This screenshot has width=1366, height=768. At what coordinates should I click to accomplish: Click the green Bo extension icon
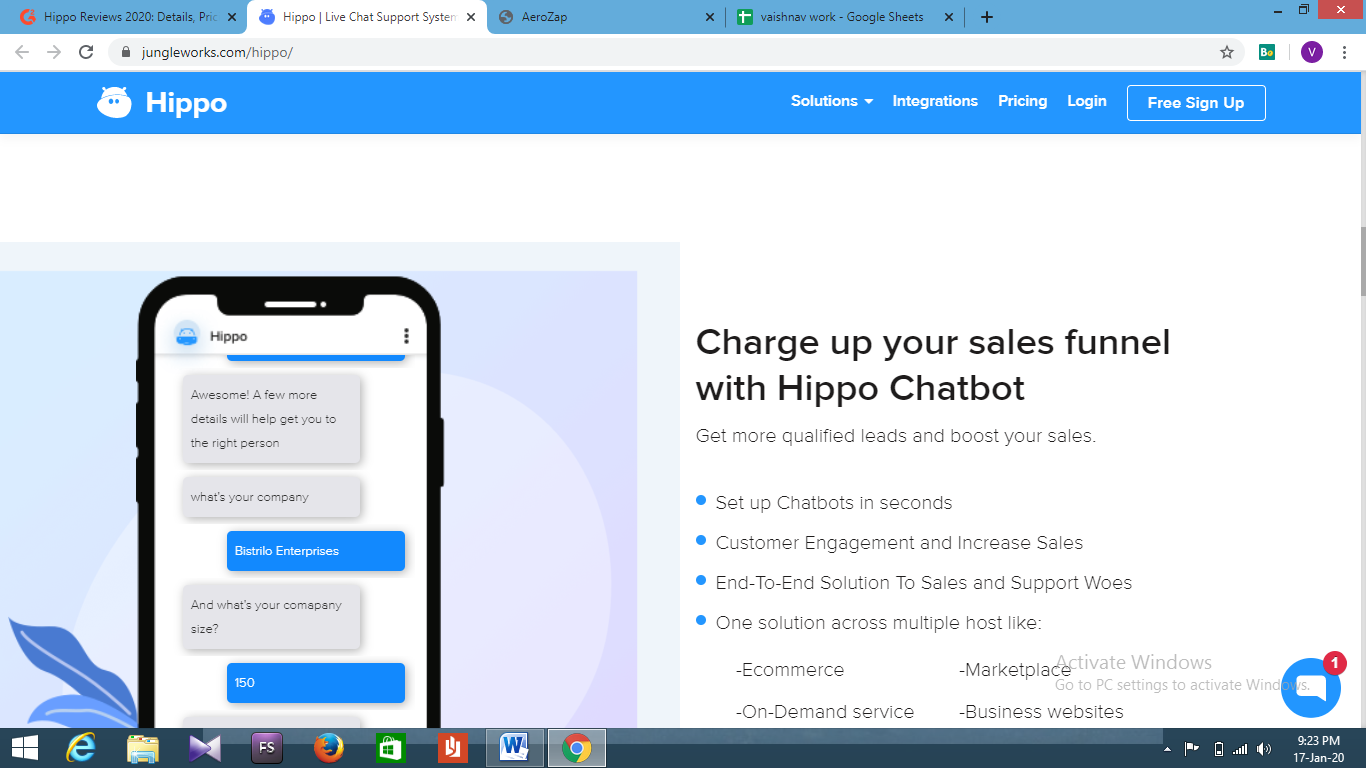pyautogui.click(x=1267, y=52)
